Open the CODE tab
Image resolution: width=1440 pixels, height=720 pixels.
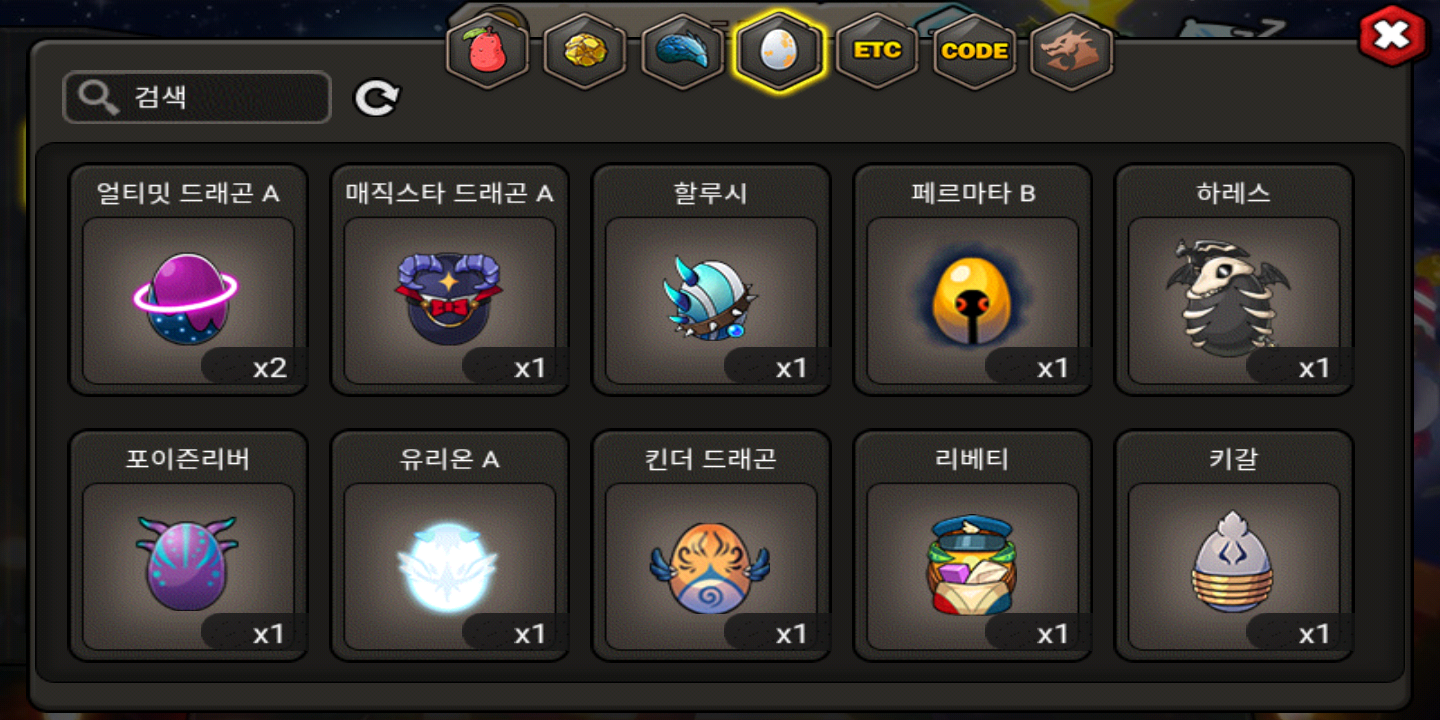pos(974,51)
